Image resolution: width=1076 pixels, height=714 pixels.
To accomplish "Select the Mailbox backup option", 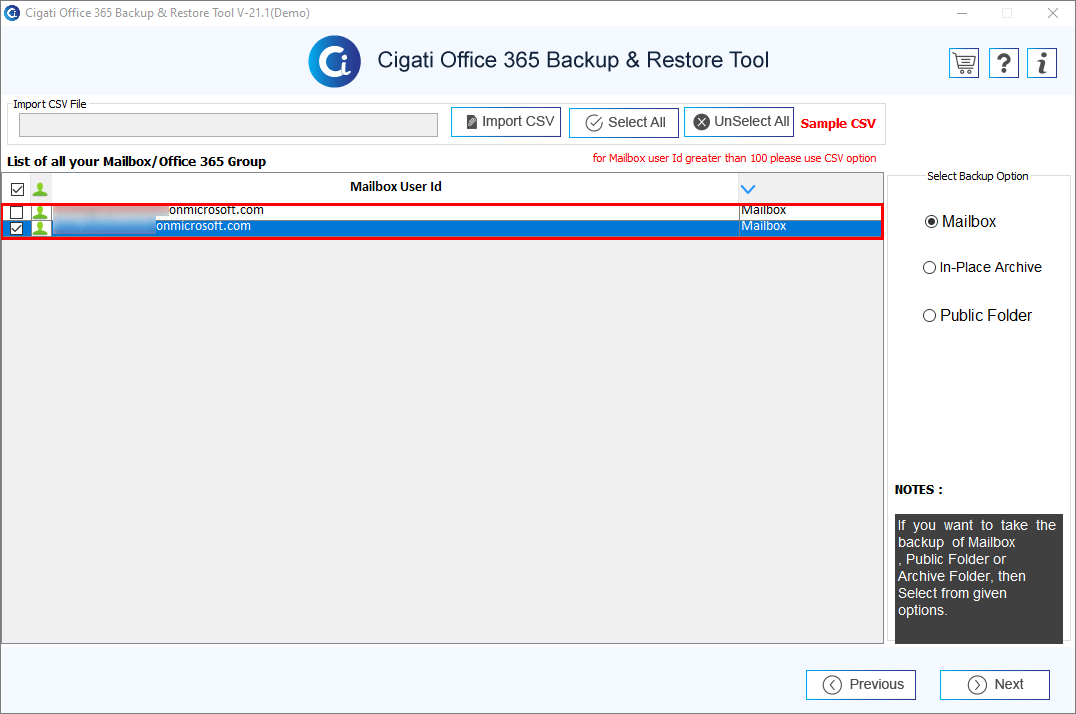I will [x=961, y=222].
